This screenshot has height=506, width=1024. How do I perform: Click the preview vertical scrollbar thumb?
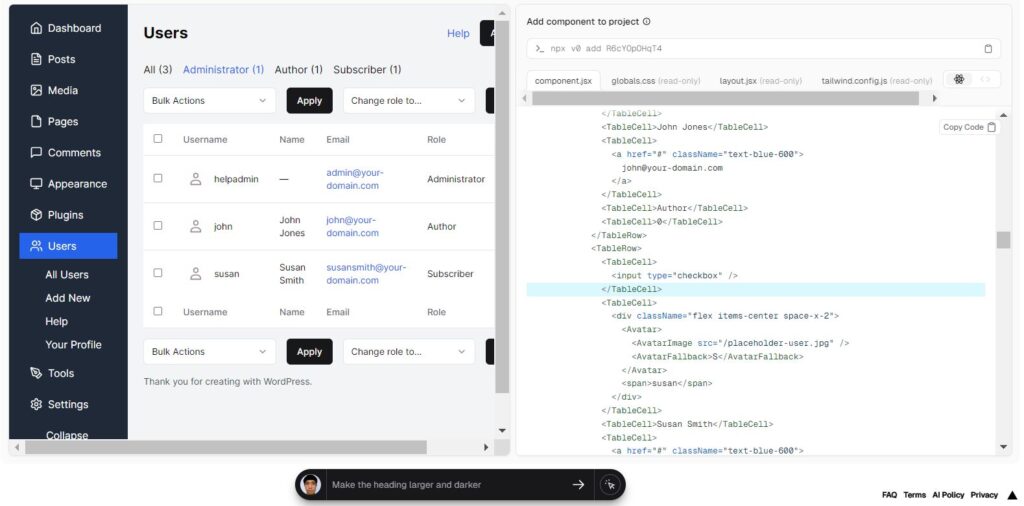502,207
